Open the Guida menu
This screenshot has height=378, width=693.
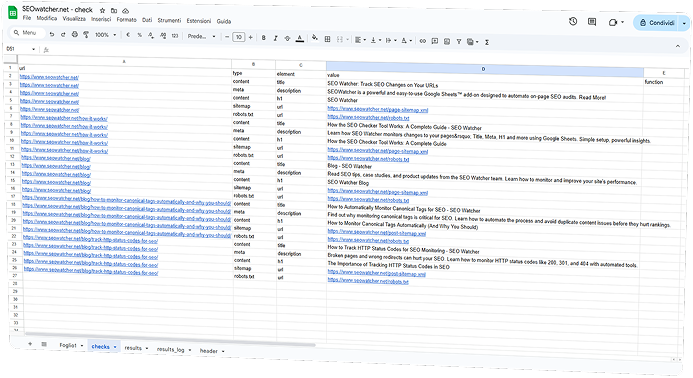point(224,21)
